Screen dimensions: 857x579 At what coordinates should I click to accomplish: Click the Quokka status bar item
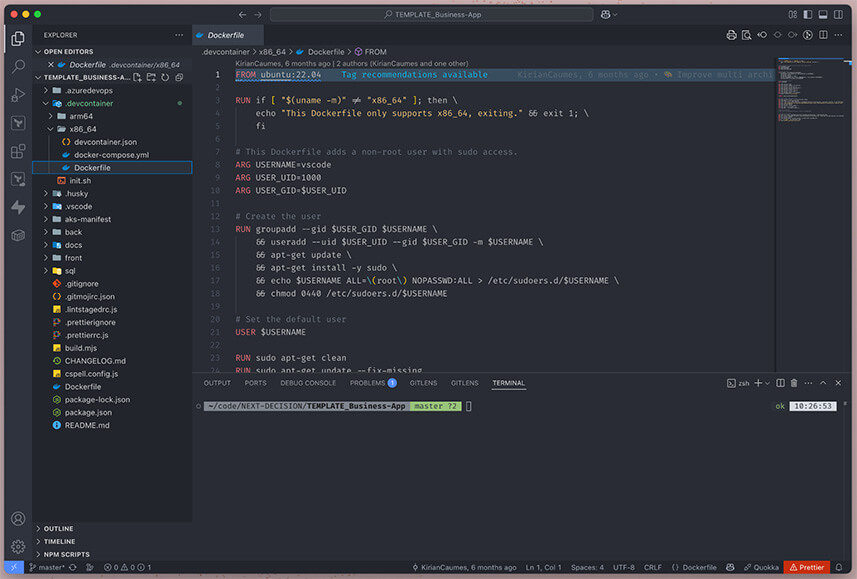point(765,567)
